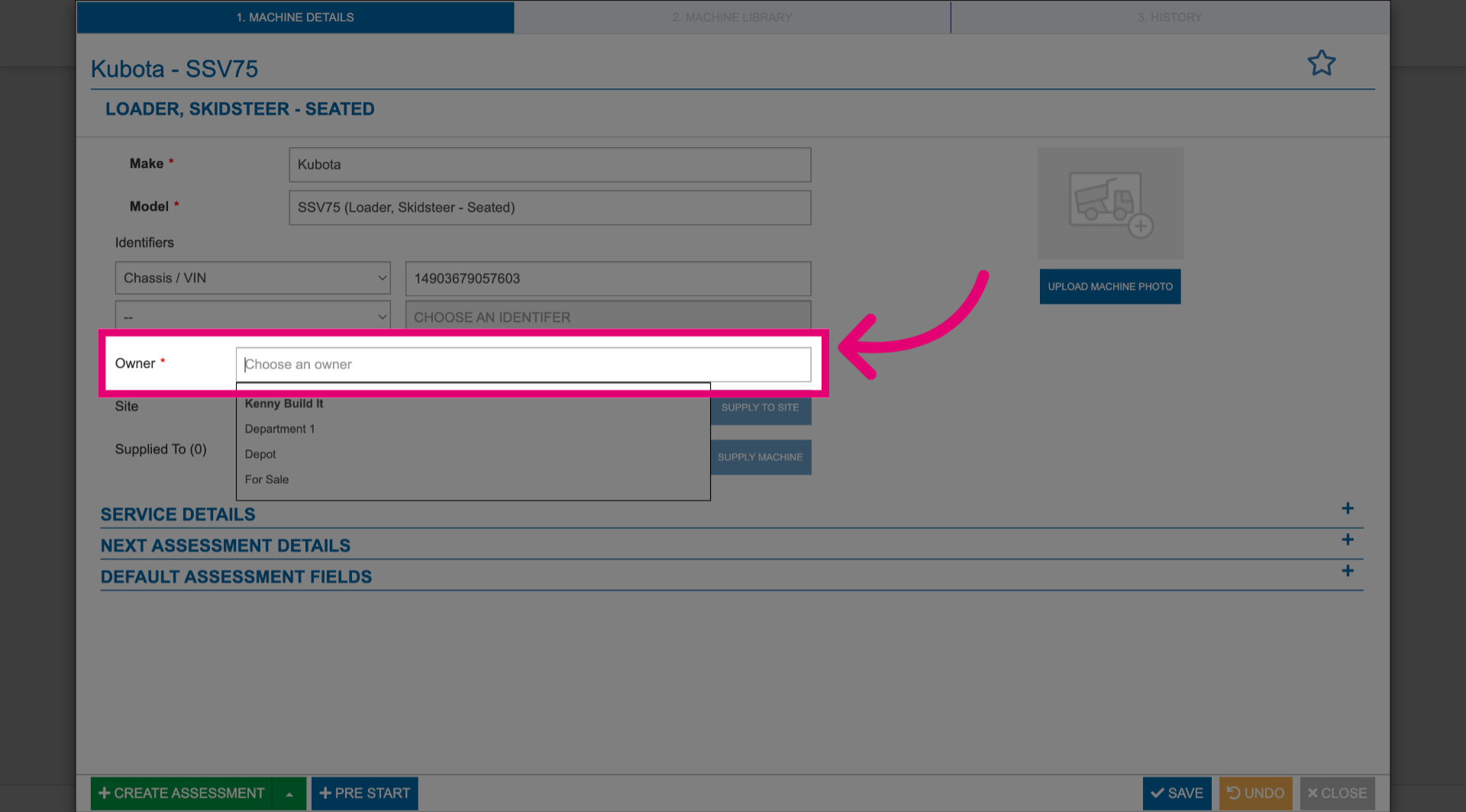Mark machine as favorite with star icon
The height and width of the screenshot is (812, 1466).
pyautogui.click(x=1321, y=63)
